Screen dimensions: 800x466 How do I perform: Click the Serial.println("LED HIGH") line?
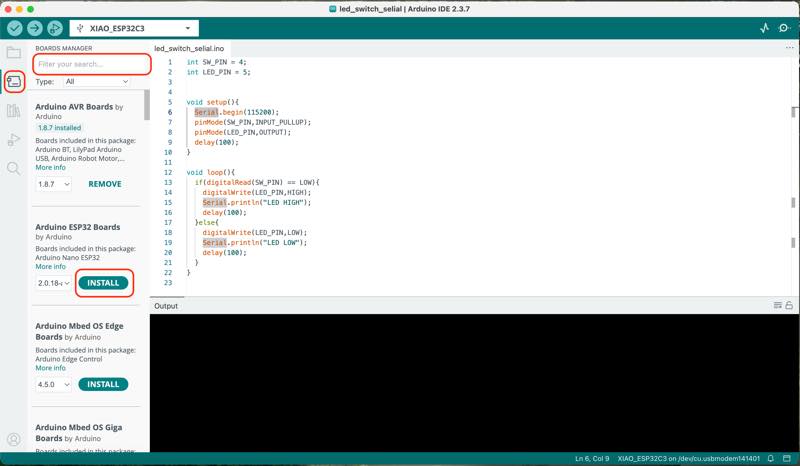[257, 203]
